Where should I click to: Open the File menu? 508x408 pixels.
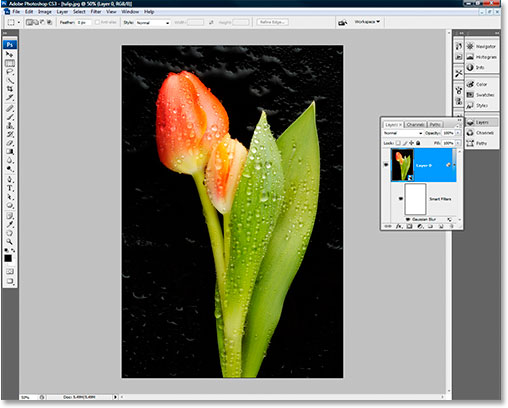(x=16, y=12)
